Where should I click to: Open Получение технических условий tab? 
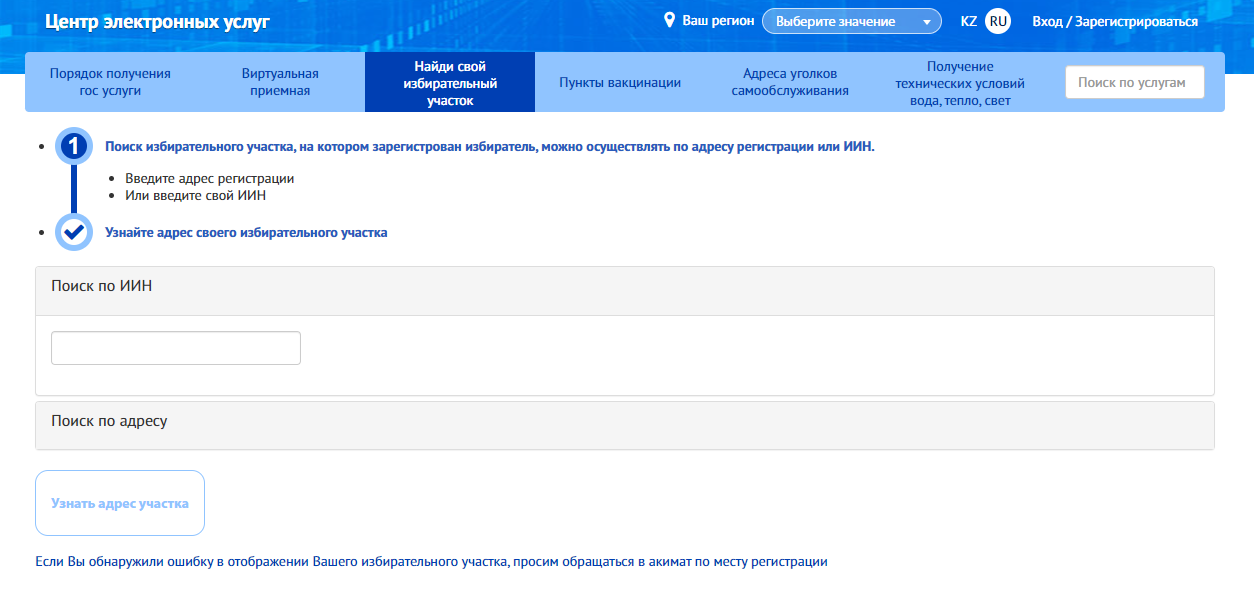click(960, 83)
